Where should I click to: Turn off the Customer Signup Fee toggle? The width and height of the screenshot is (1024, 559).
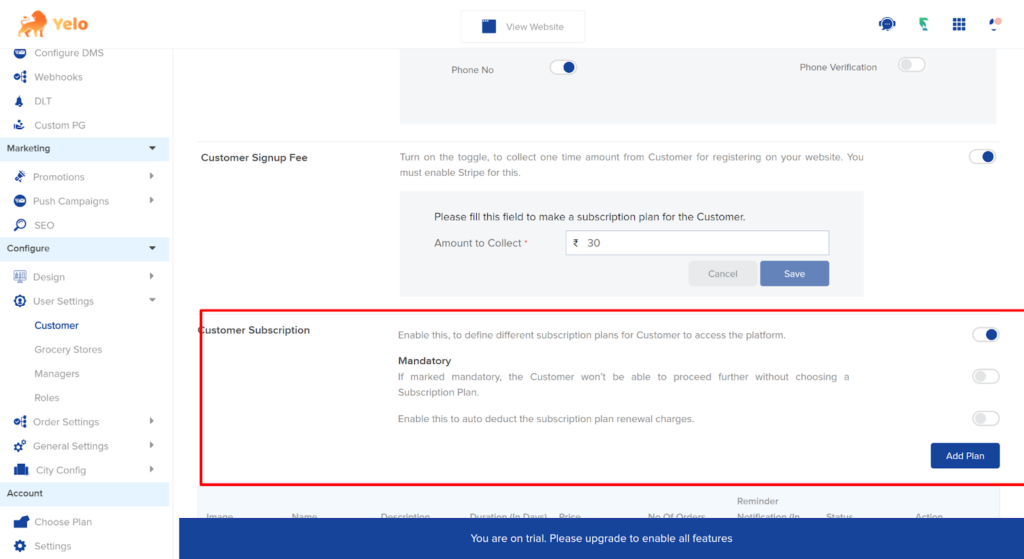(x=982, y=157)
